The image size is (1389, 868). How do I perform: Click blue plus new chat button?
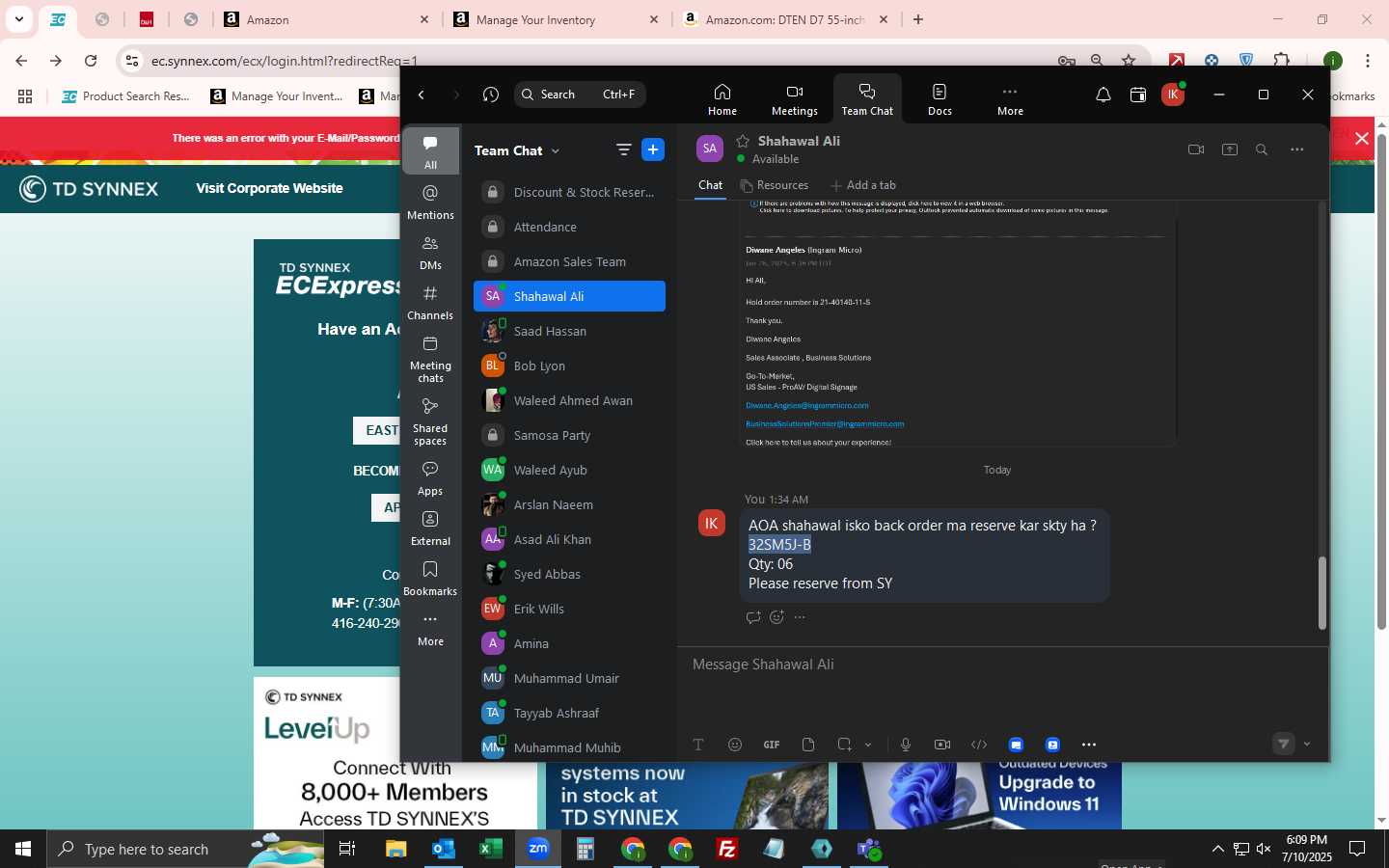653,149
